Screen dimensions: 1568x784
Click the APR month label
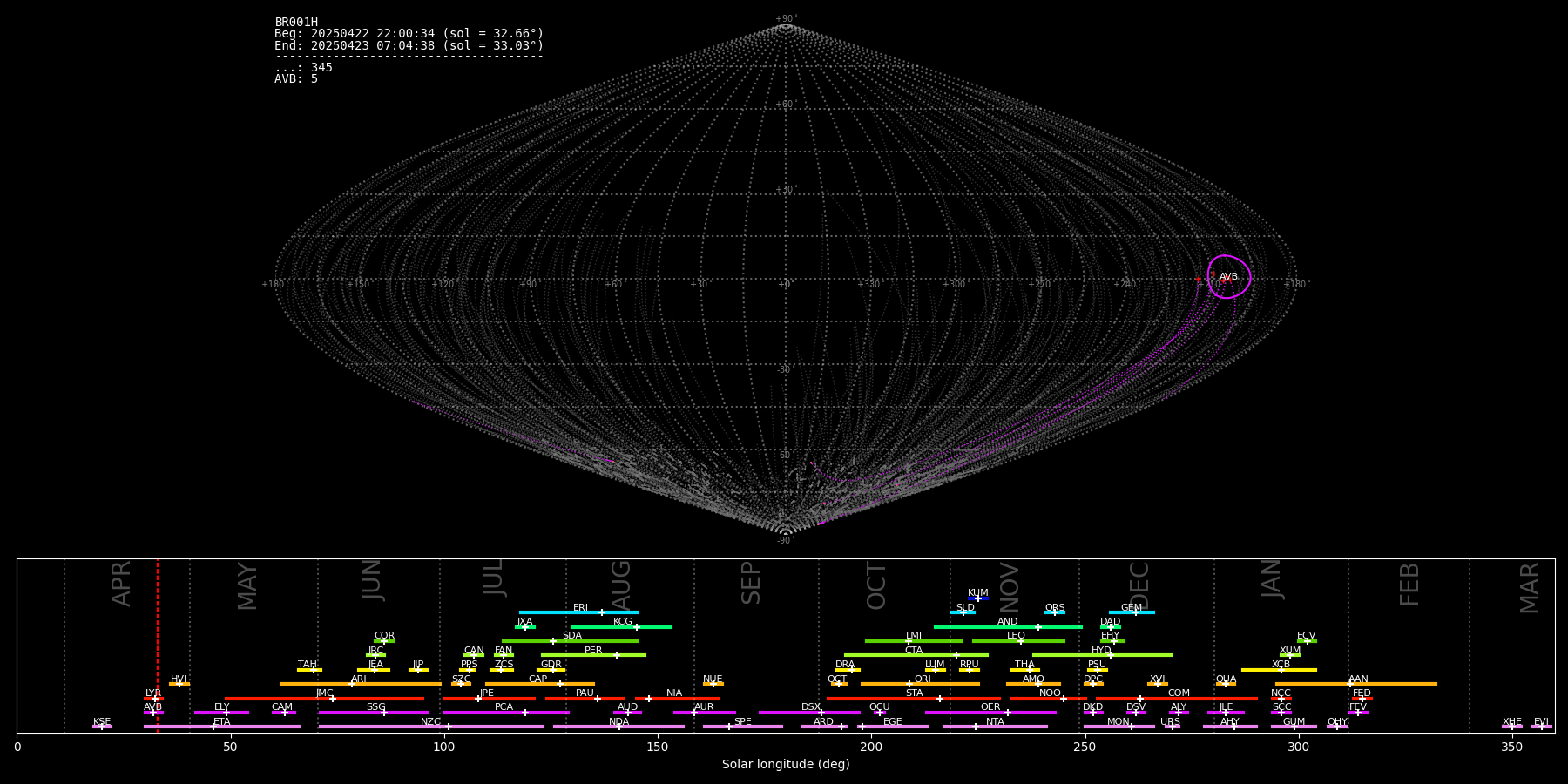122,584
